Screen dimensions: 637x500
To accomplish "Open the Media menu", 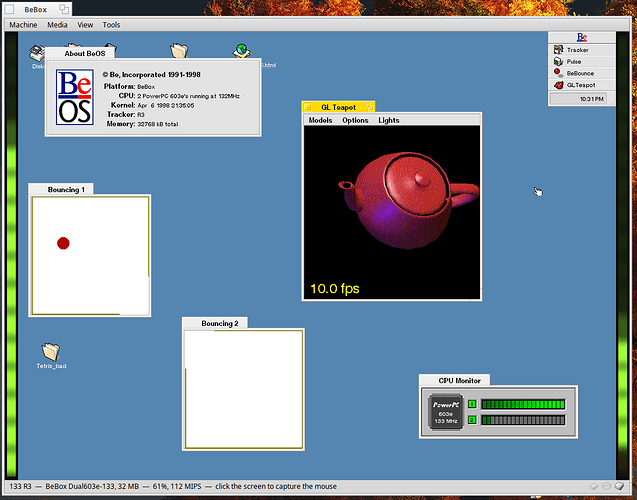I will click(57, 25).
